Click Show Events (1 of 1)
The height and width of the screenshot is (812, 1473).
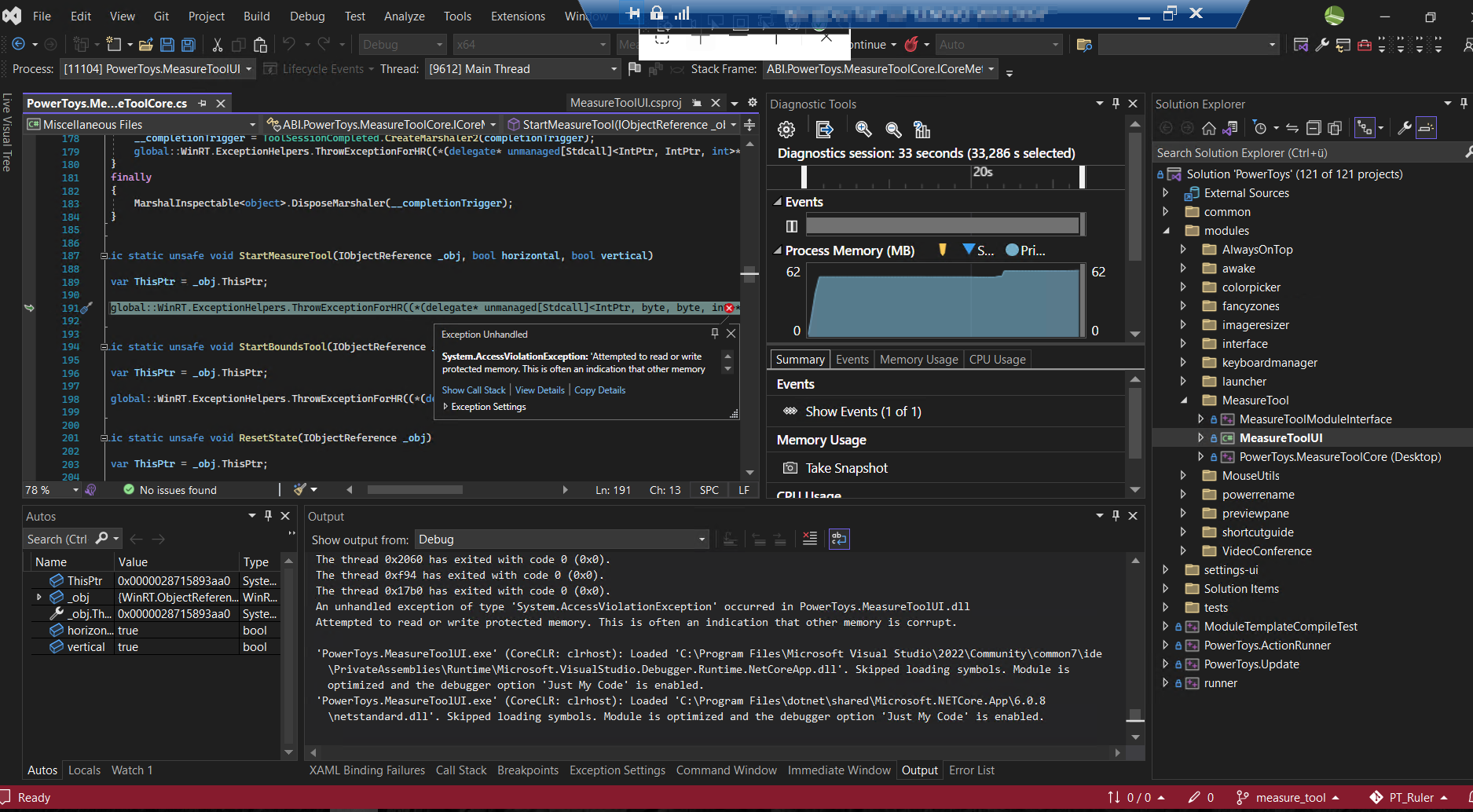coord(863,411)
